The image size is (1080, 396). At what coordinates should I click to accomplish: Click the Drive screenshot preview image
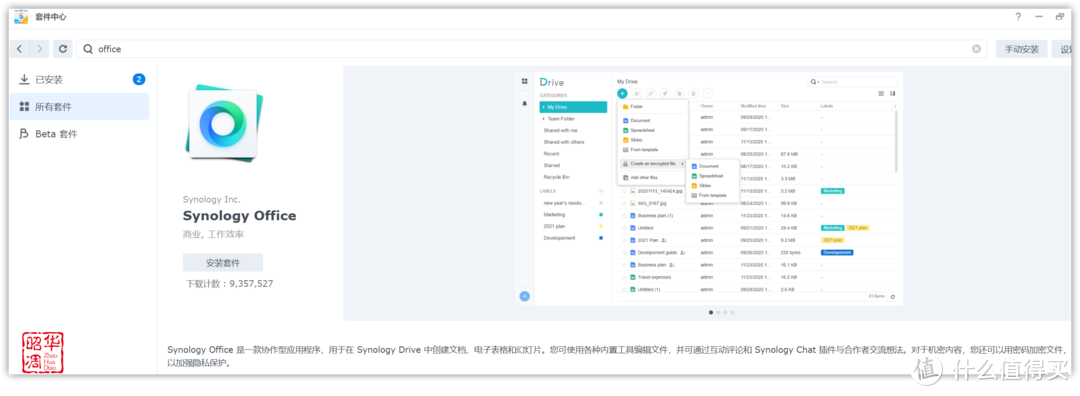[709, 189]
